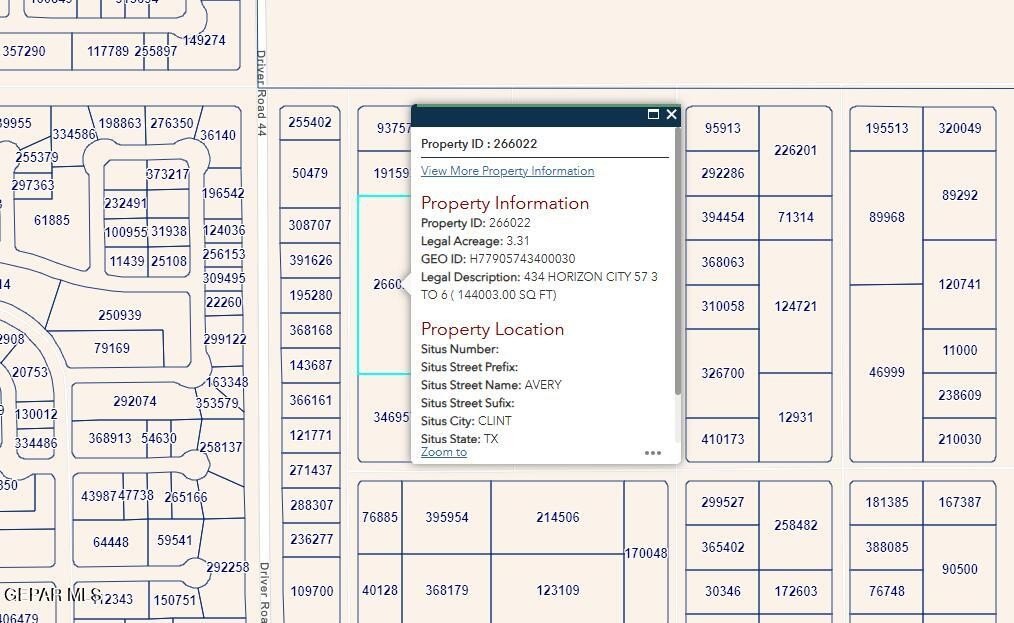Select parcel 366161

[x=310, y=400]
